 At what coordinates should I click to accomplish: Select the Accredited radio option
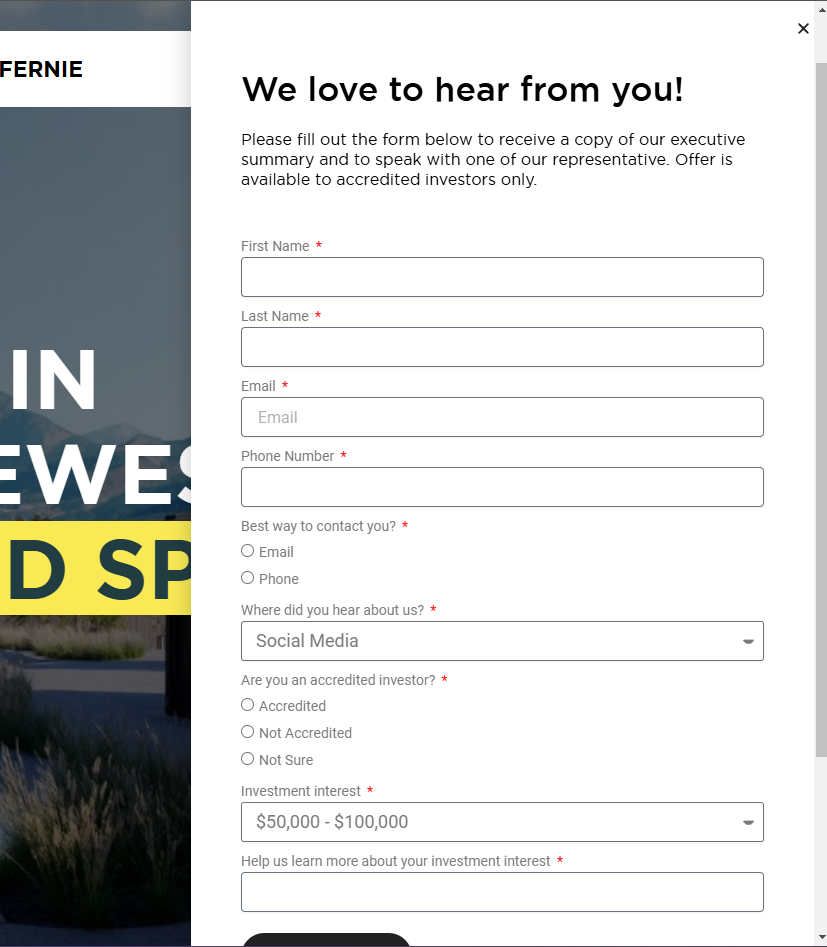point(248,705)
